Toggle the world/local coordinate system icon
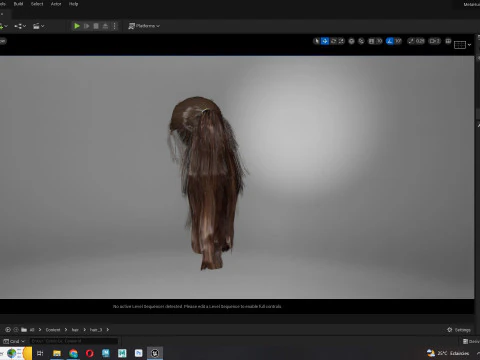Image resolution: width=480 pixels, height=360 pixels. pyautogui.click(x=351, y=41)
